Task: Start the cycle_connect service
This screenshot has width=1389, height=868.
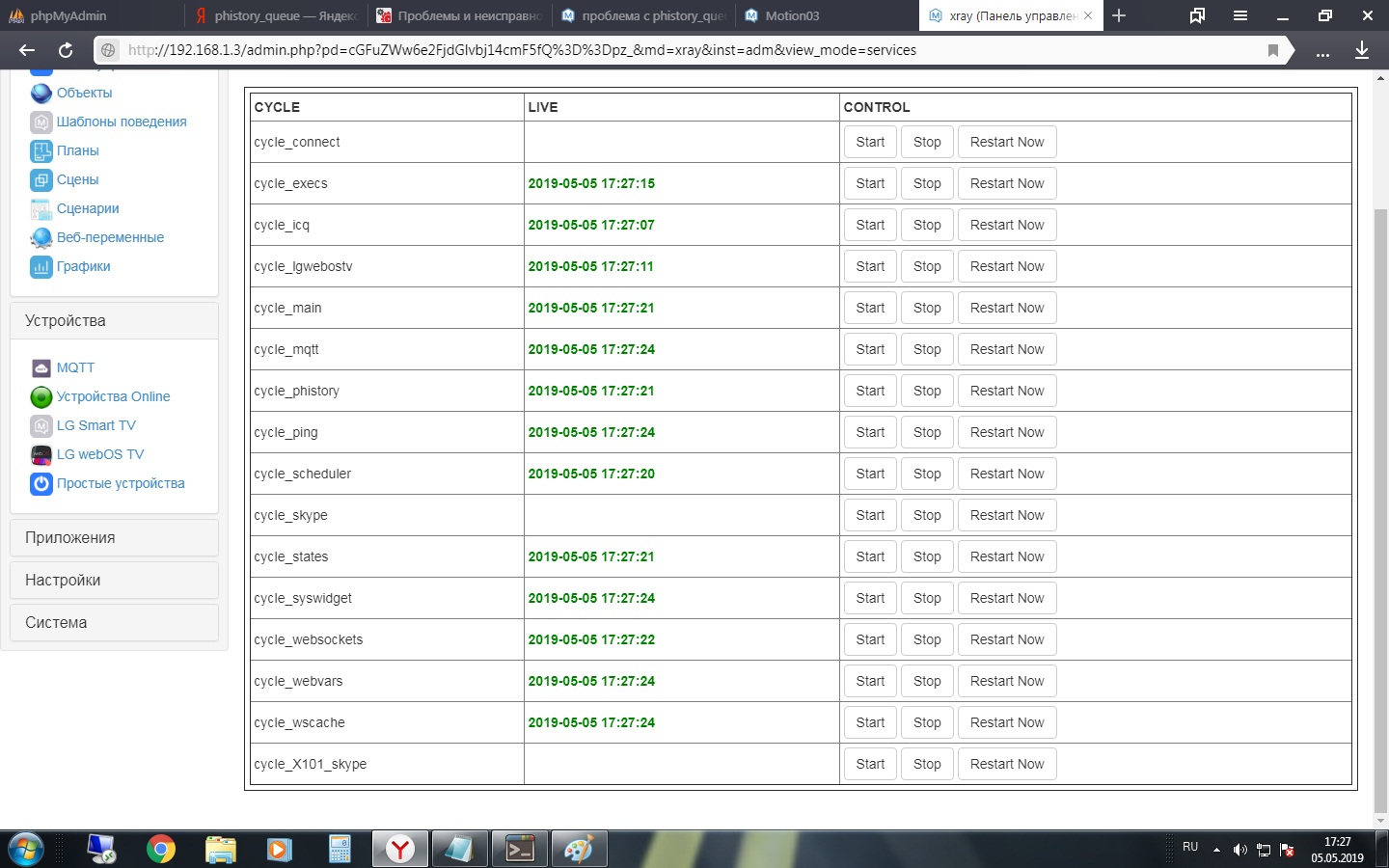Action: click(870, 142)
